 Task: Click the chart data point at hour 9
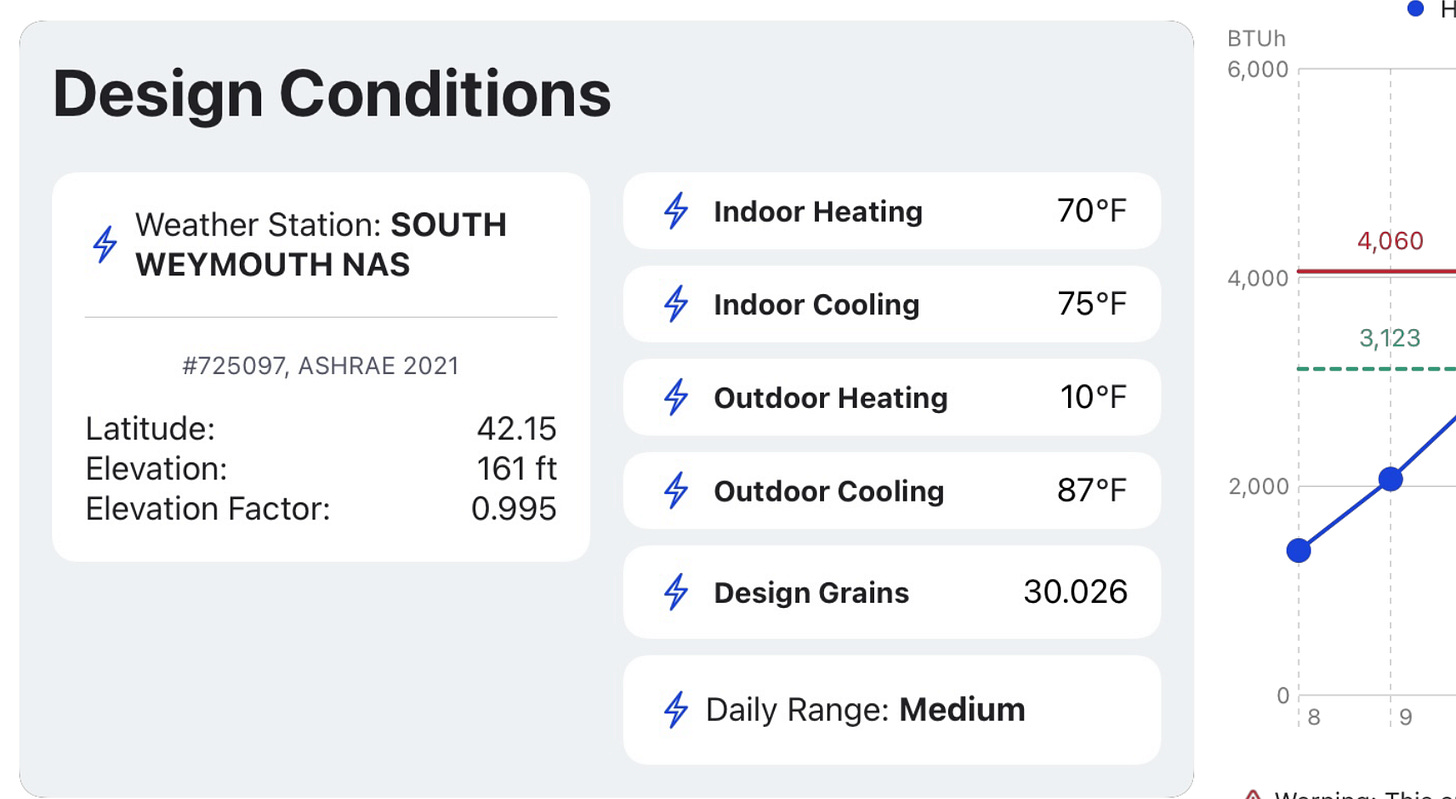[1390, 479]
